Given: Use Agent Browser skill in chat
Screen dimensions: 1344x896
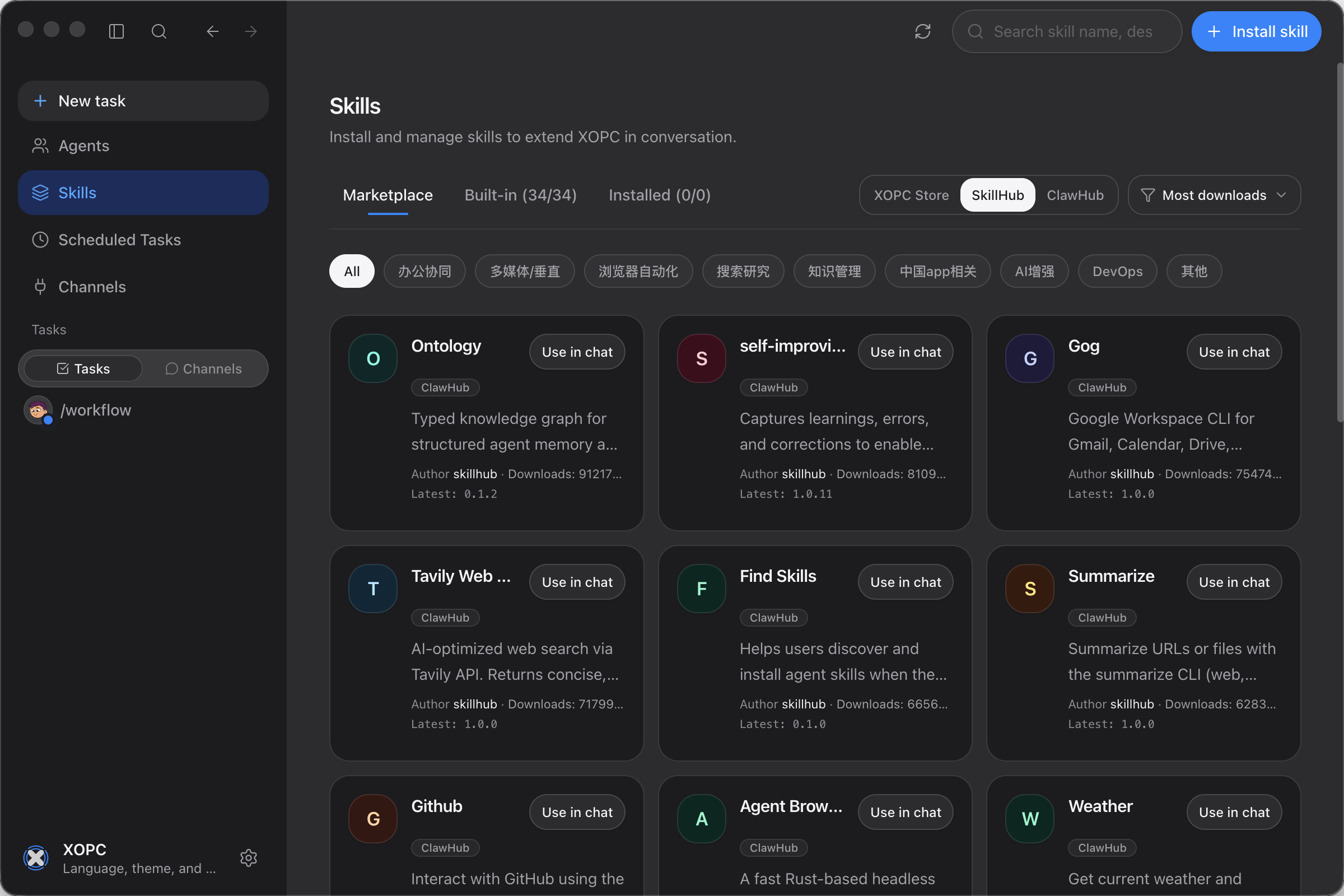Looking at the screenshot, I should point(905,812).
